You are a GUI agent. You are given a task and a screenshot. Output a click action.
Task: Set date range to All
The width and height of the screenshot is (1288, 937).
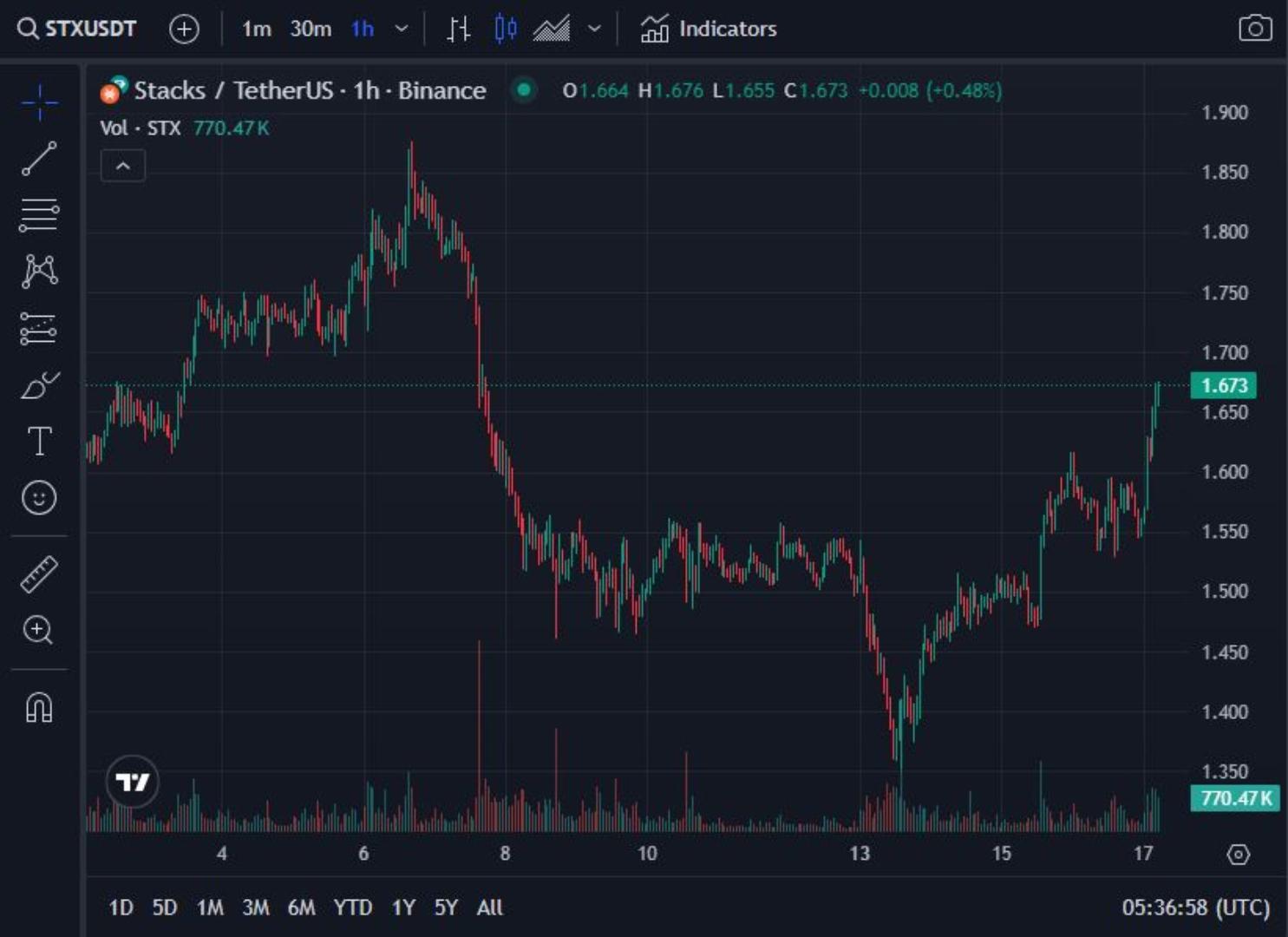489,908
